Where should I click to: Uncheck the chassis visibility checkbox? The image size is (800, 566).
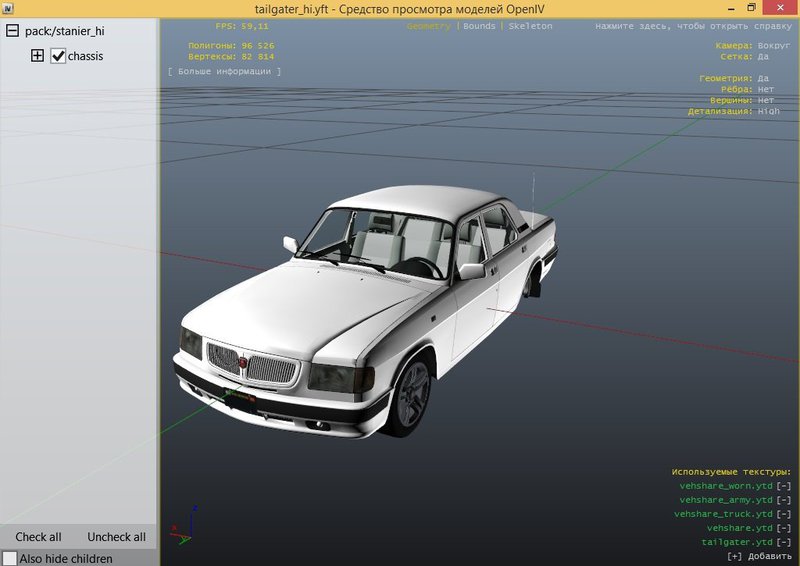pyautogui.click(x=58, y=56)
